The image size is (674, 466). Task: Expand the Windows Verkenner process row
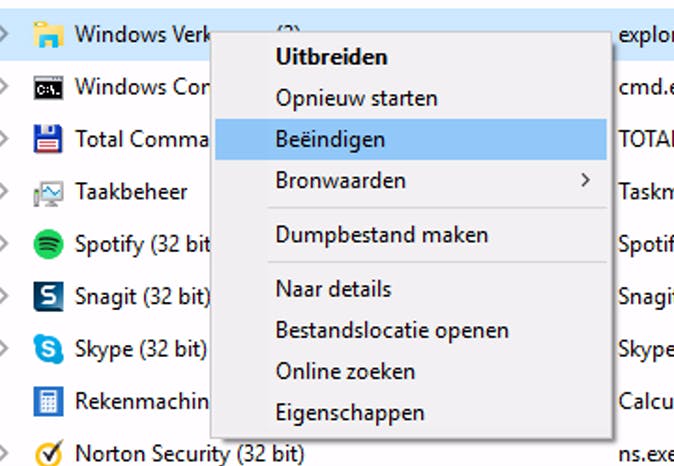tap(5, 35)
